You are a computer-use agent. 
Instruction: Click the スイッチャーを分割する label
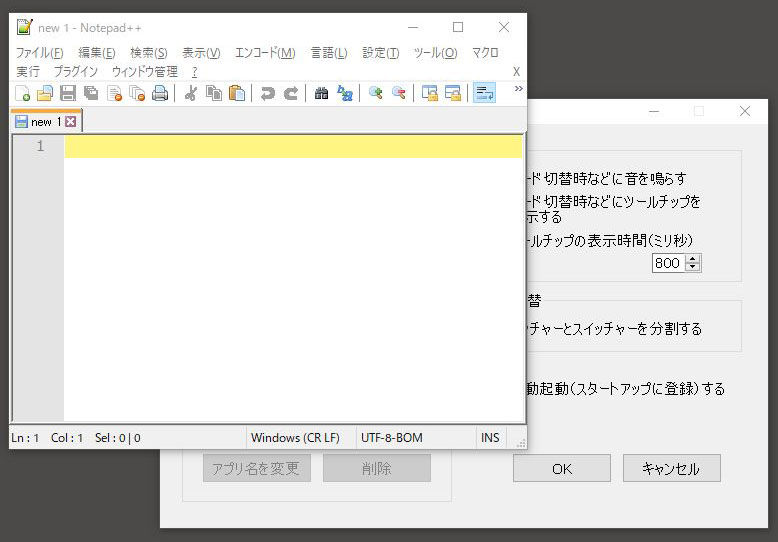637,329
